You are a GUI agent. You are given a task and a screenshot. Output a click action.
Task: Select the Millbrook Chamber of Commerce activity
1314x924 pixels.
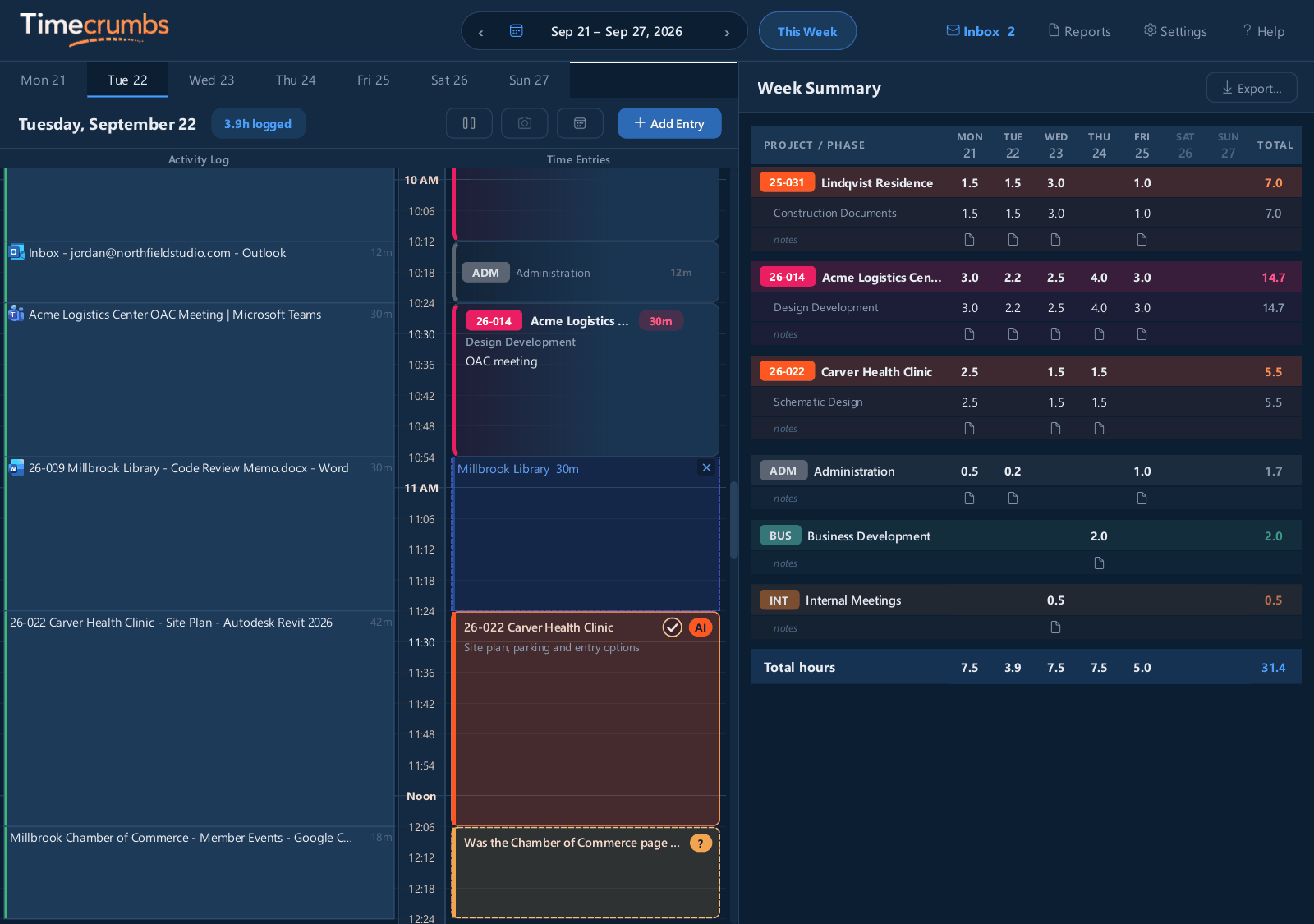pos(200,872)
